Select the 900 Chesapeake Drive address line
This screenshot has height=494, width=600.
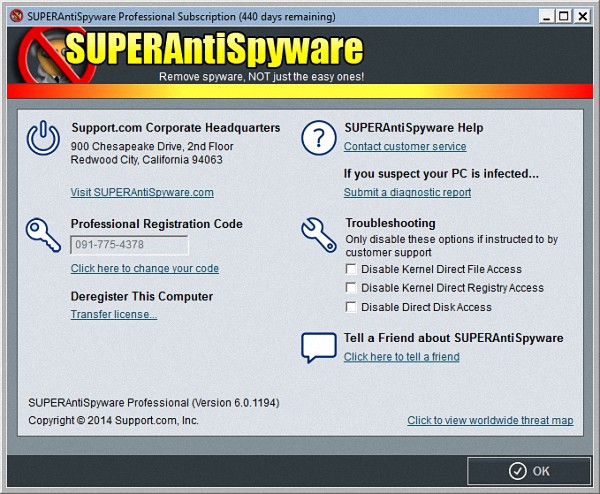pos(152,146)
